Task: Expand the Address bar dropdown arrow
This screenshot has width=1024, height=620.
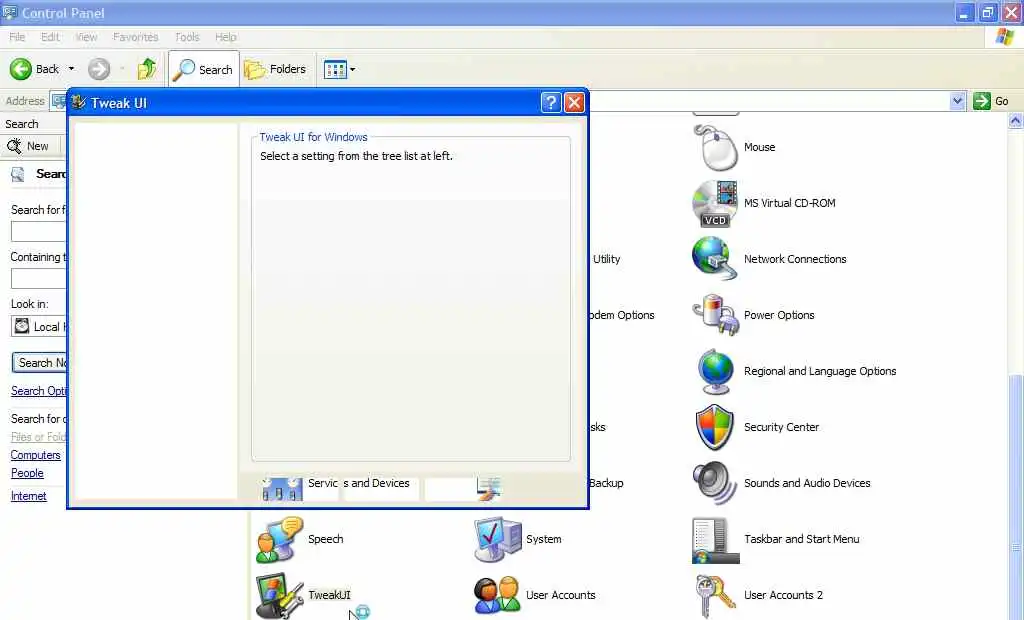Action: point(957,101)
